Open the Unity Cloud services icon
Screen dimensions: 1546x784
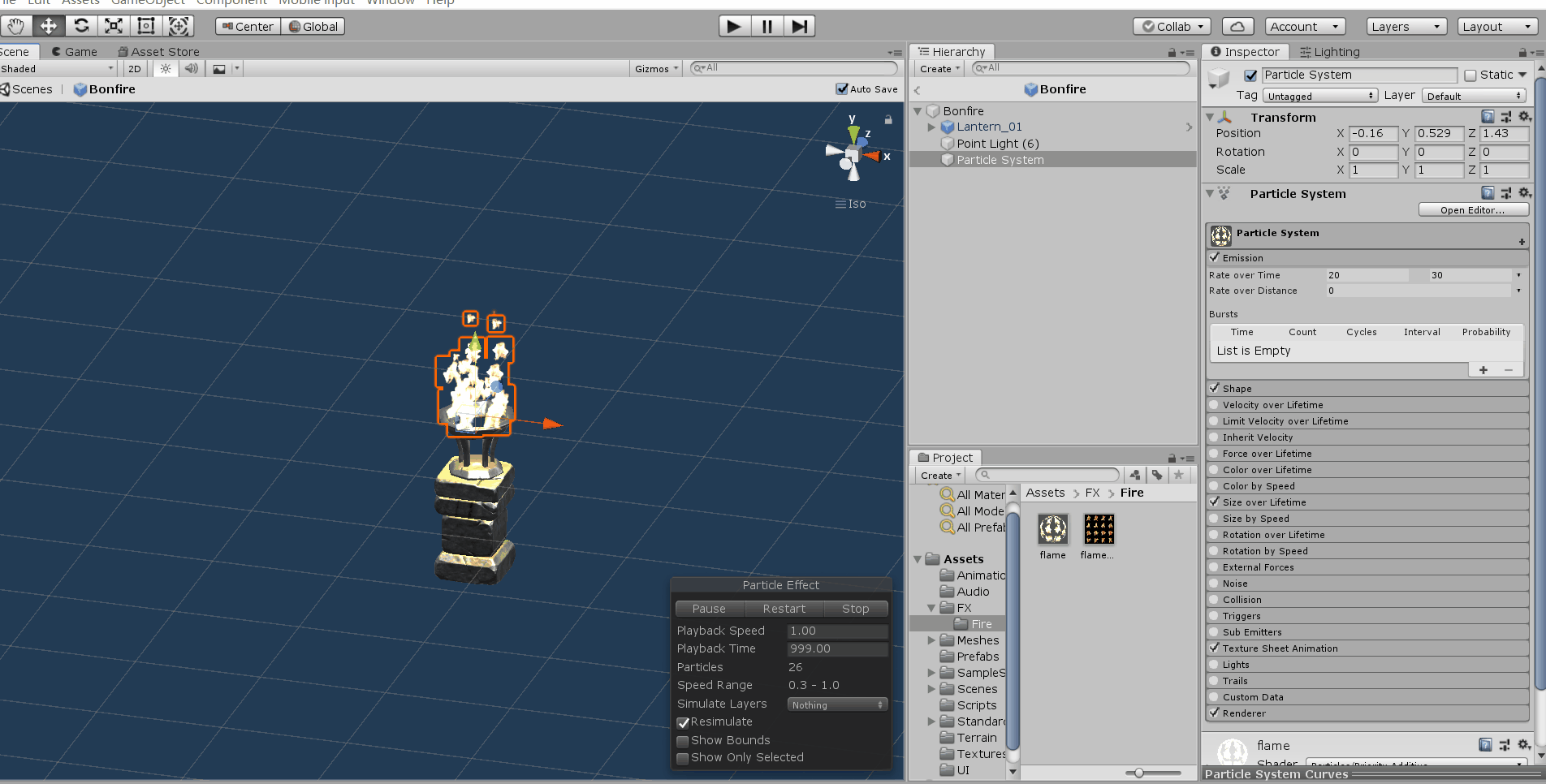click(x=1237, y=25)
